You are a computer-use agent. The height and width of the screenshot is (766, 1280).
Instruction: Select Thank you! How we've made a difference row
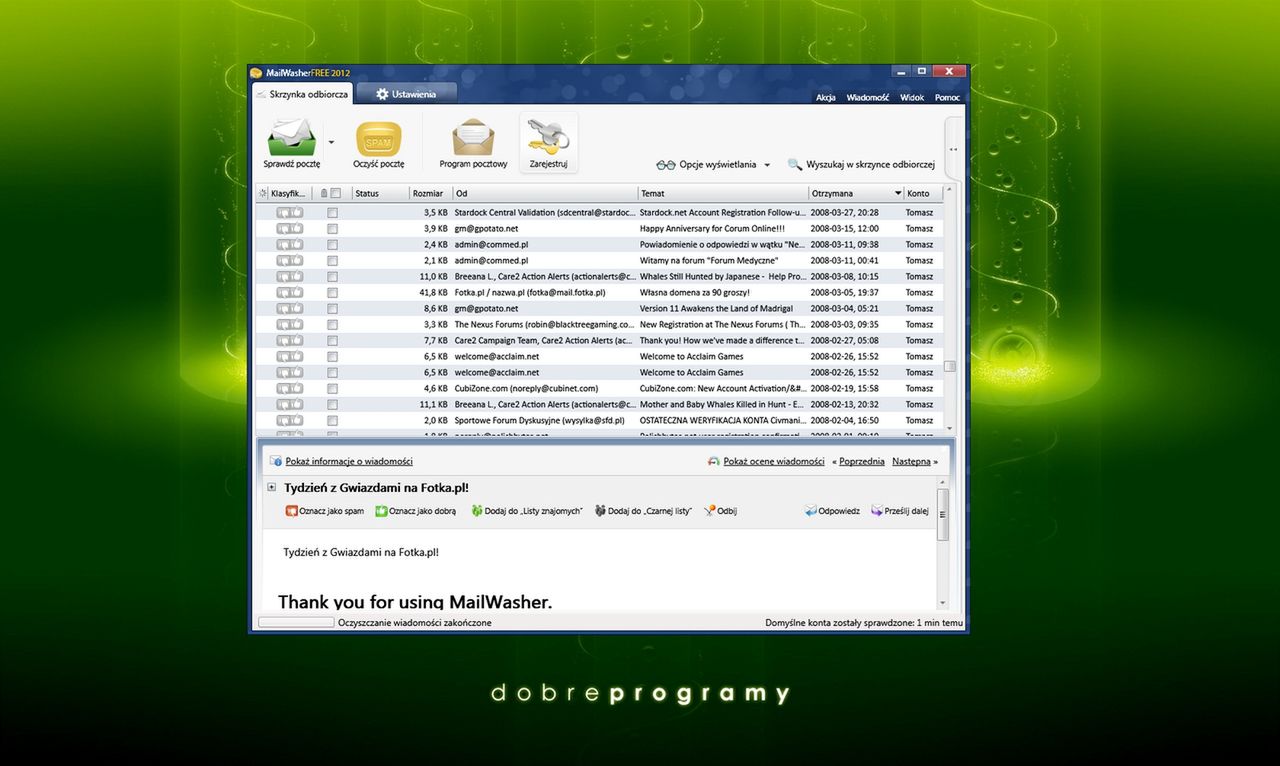point(599,341)
